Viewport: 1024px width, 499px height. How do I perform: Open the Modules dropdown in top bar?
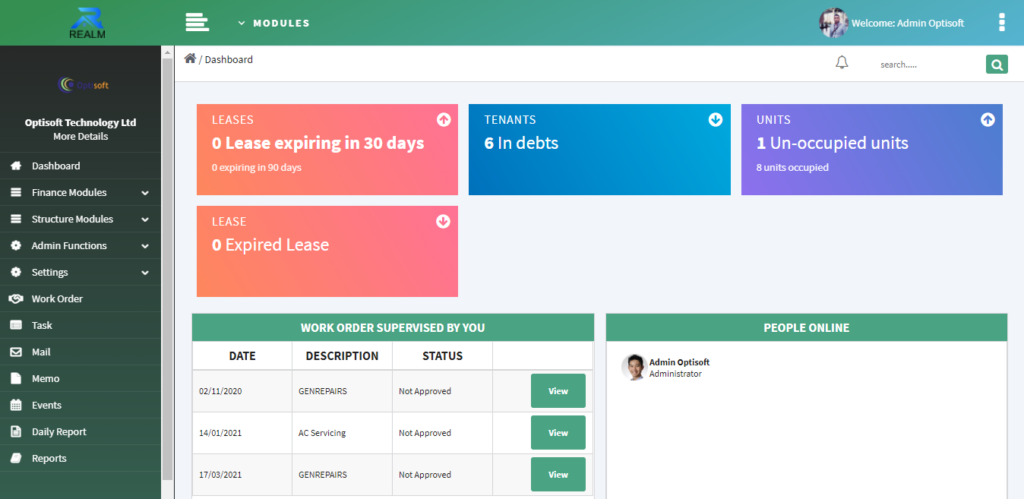pyautogui.click(x=274, y=23)
